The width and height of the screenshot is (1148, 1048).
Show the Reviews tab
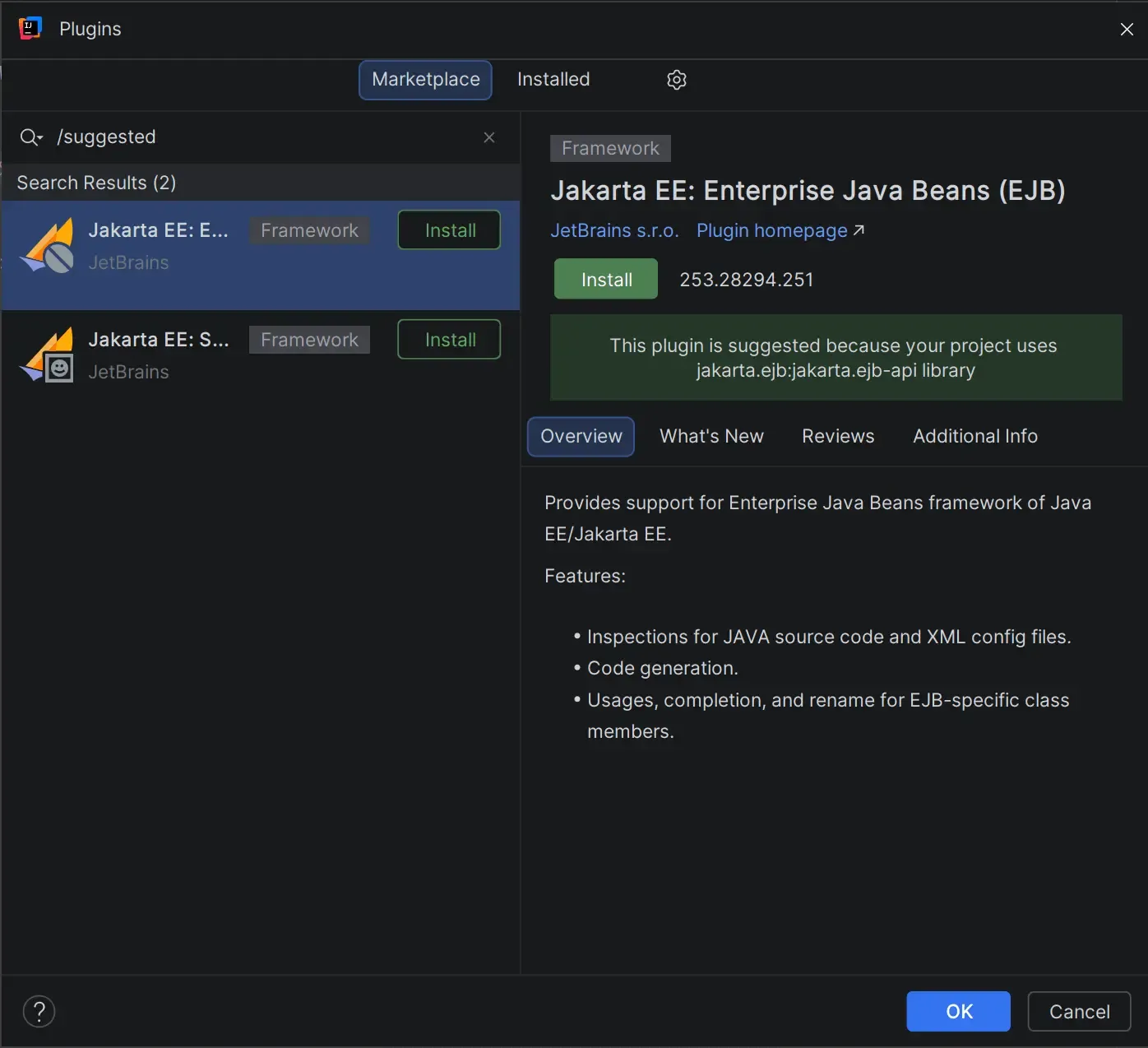pyautogui.click(x=838, y=436)
